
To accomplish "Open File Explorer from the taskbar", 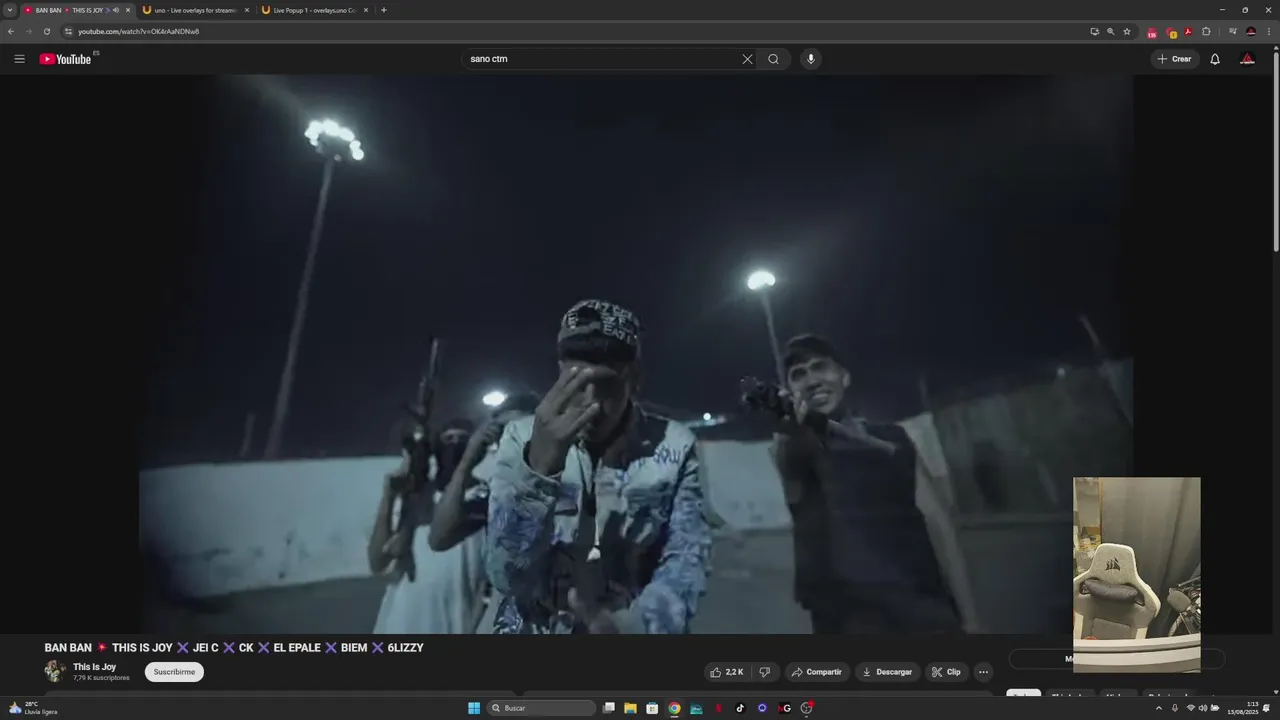I will 630,708.
